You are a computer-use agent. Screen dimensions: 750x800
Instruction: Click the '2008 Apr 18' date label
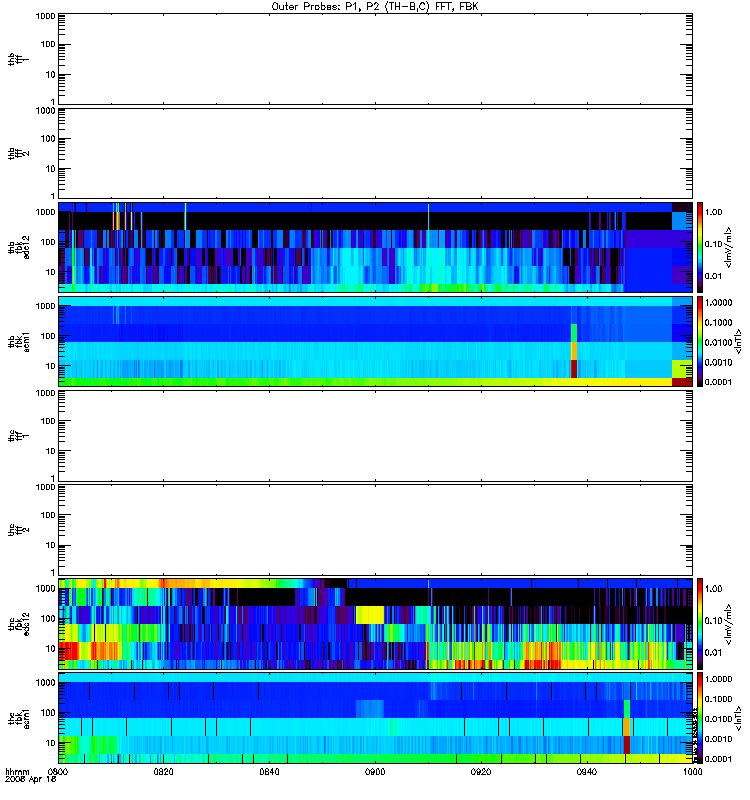point(31,779)
